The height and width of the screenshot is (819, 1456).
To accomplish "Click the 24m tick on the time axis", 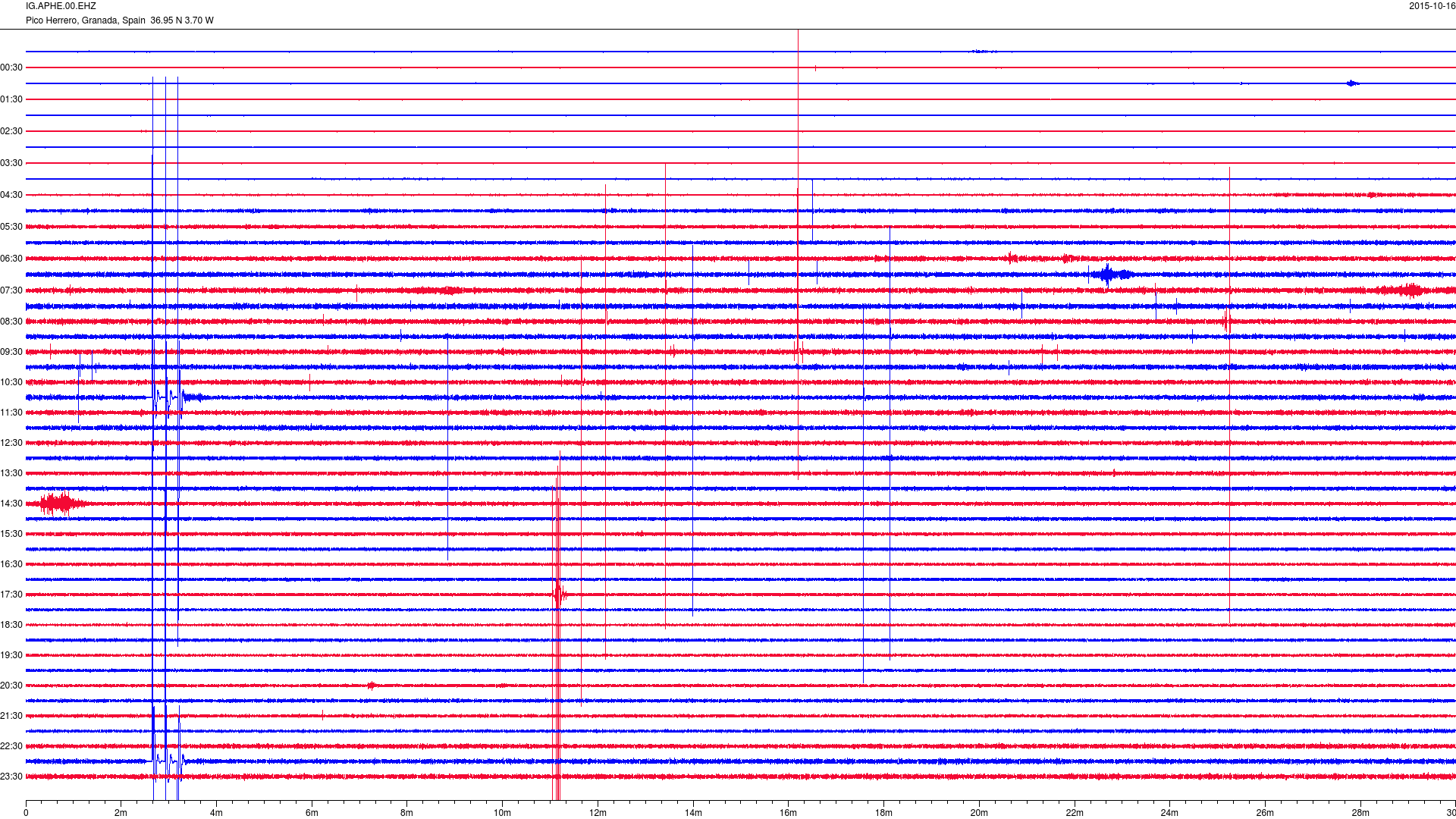I will [1169, 813].
